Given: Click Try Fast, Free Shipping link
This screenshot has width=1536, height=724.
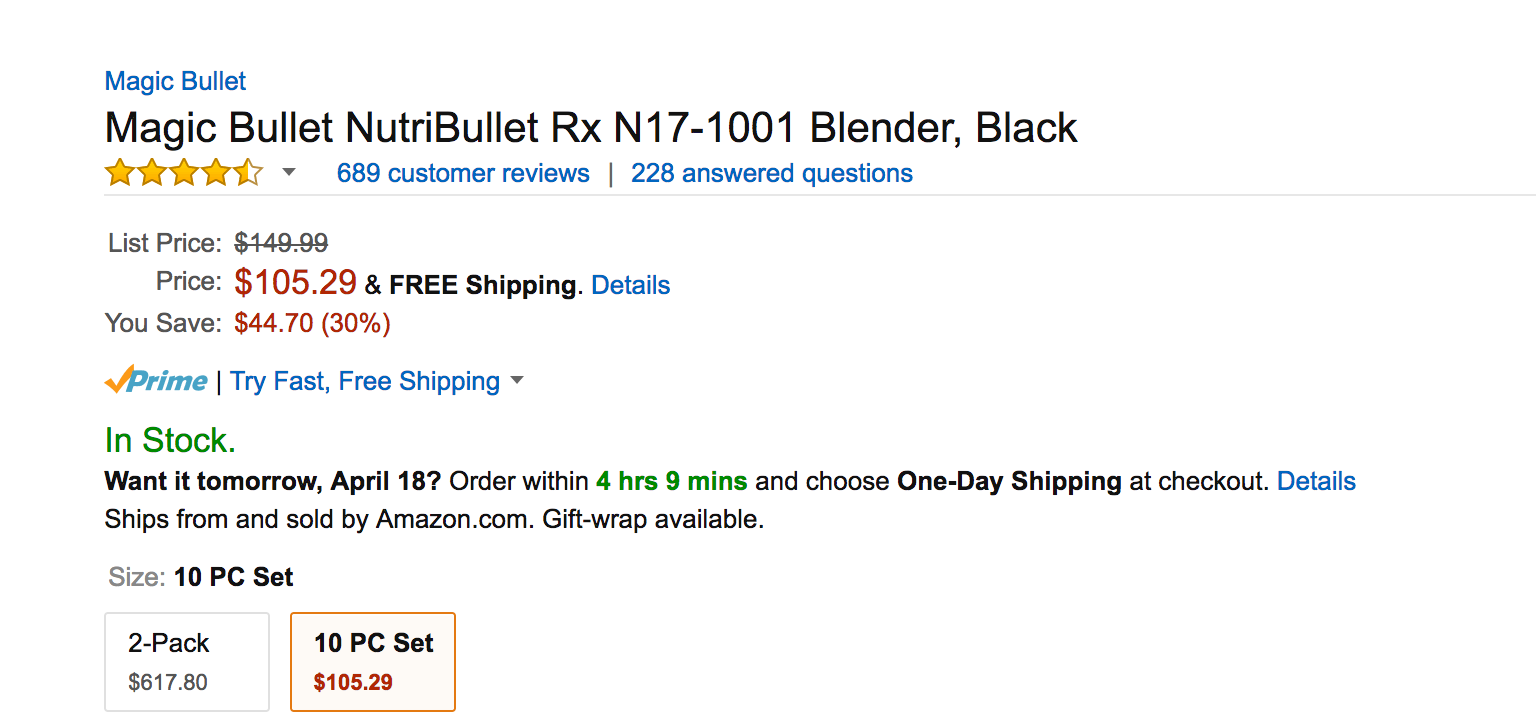Looking at the screenshot, I should [365, 381].
